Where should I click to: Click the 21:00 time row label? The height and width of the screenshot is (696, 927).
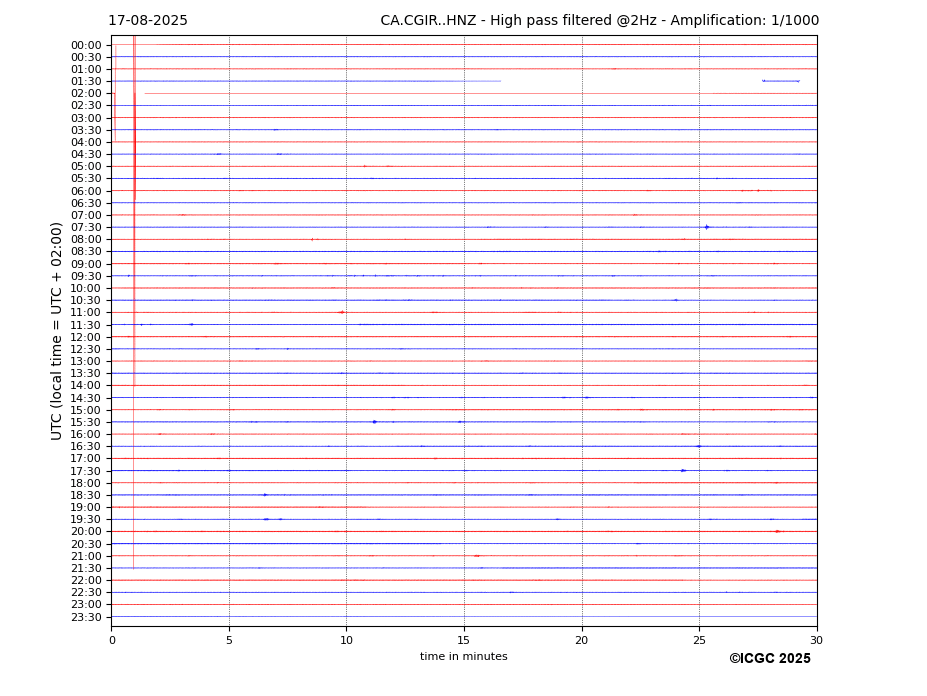86,556
